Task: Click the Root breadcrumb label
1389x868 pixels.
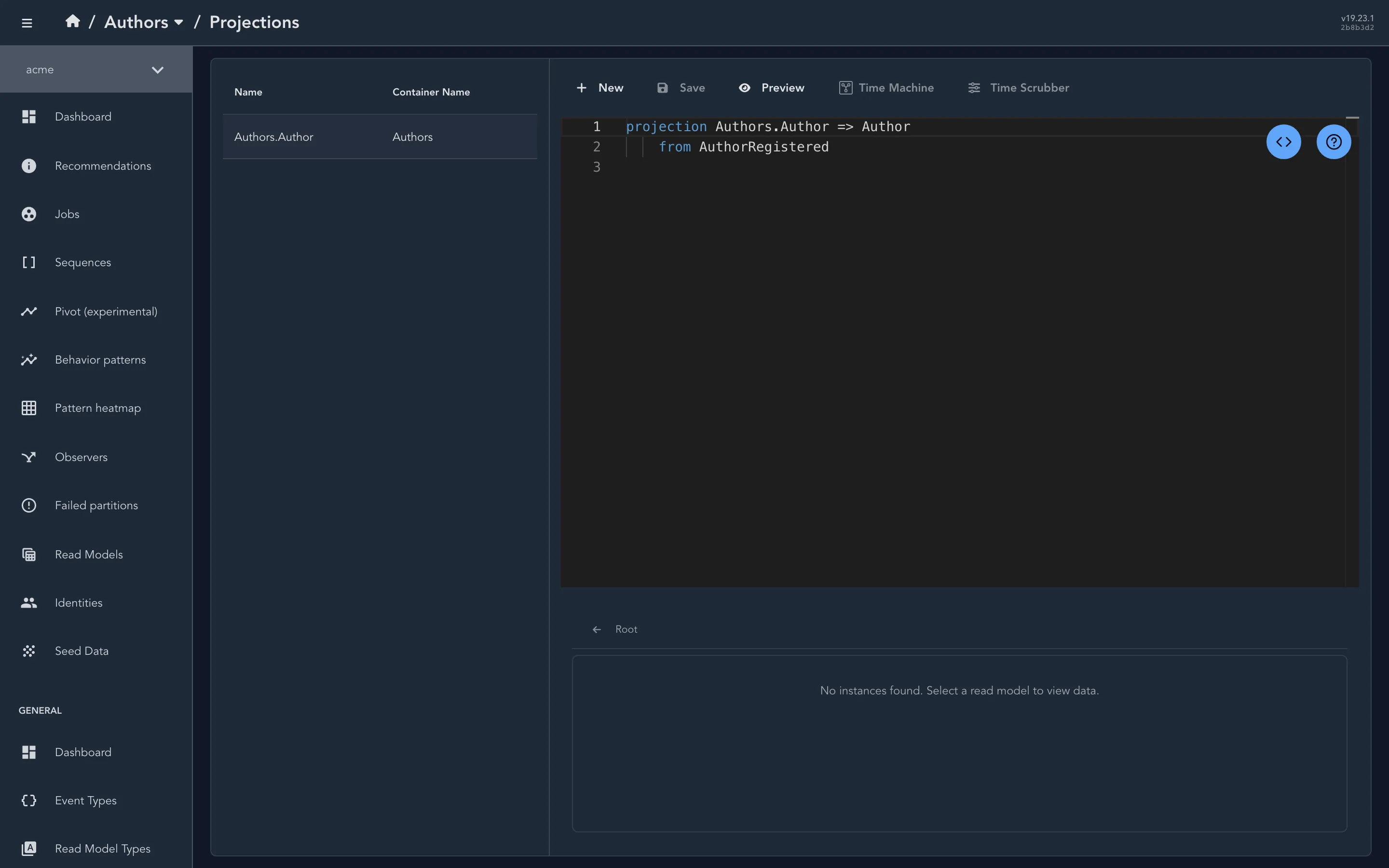Action: (x=626, y=629)
